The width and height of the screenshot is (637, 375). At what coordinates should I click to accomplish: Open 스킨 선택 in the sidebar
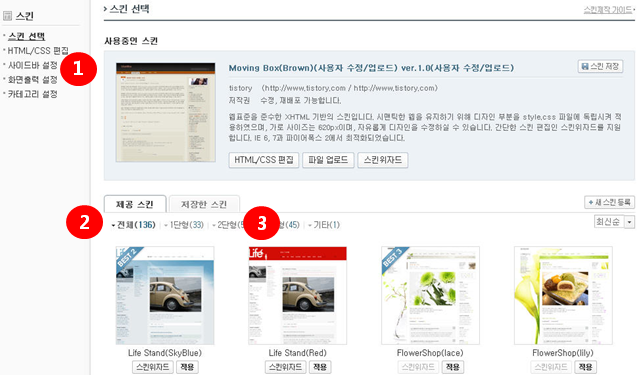pyautogui.click(x=26, y=36)
